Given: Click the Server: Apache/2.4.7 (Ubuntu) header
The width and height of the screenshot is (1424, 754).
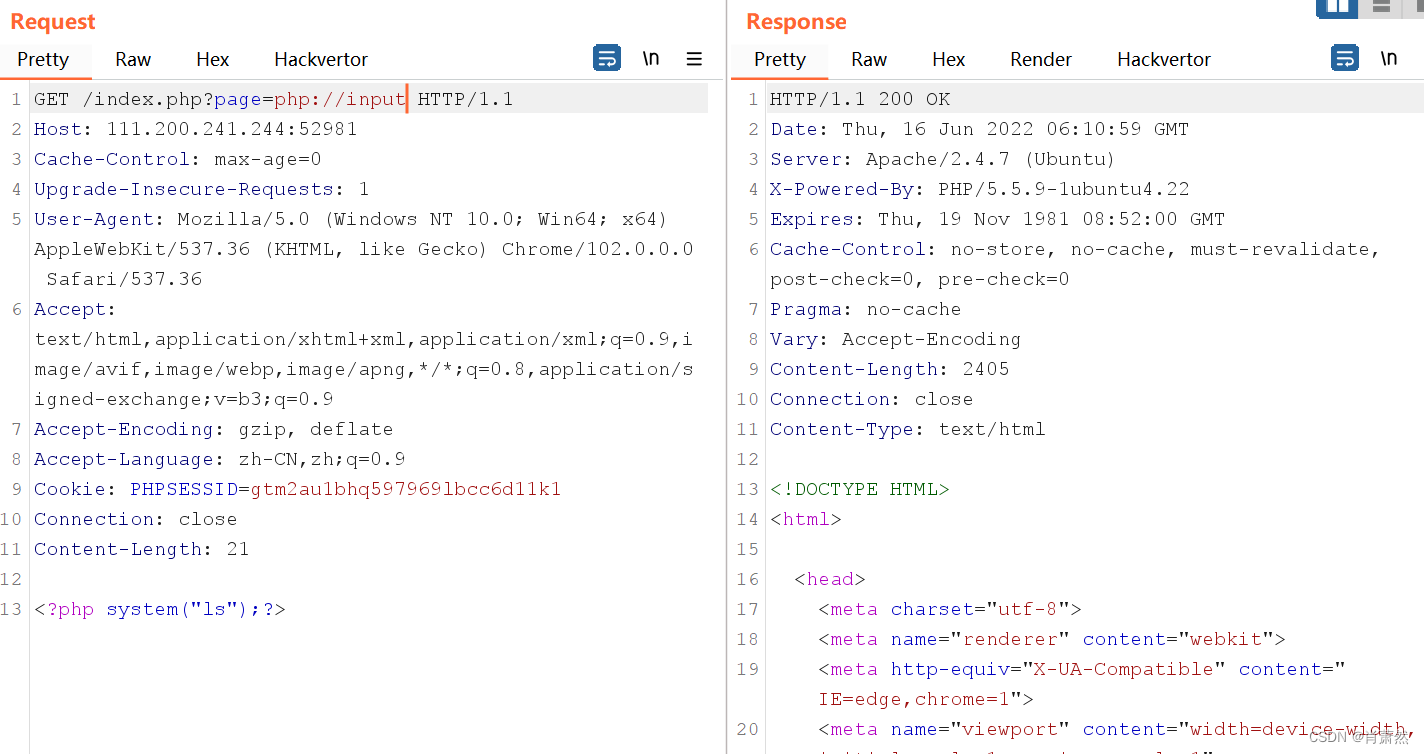Looking at the screenshot, I should pyautogui.click(x=942, y=159).
